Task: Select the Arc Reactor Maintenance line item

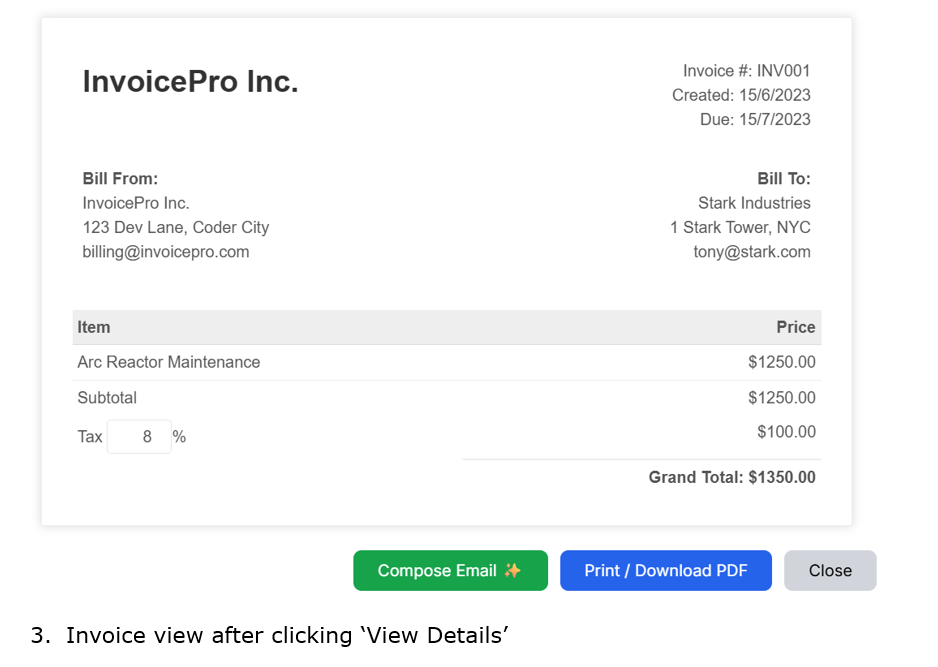Action: tap(169, 362)
